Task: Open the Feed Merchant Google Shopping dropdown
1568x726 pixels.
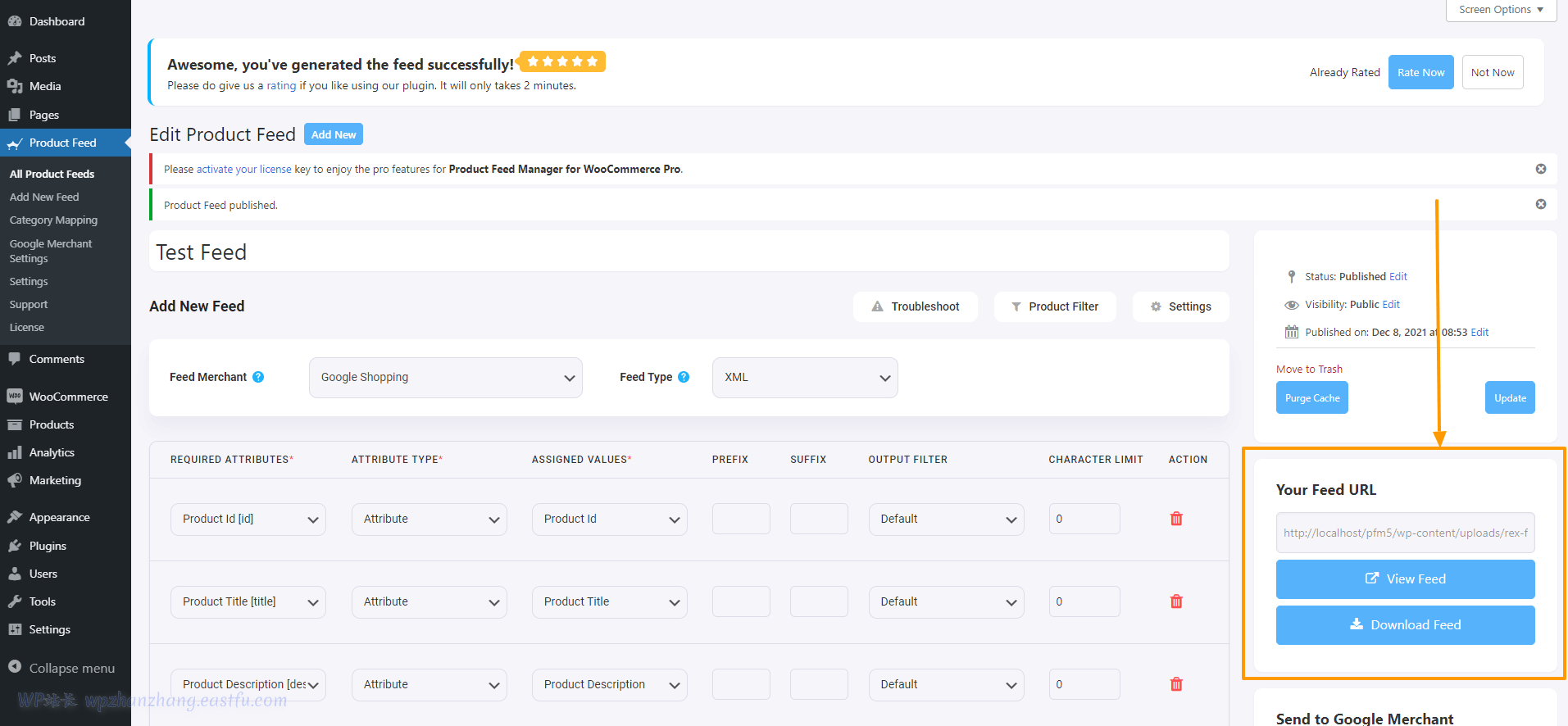Action: [x=445, y=378]
